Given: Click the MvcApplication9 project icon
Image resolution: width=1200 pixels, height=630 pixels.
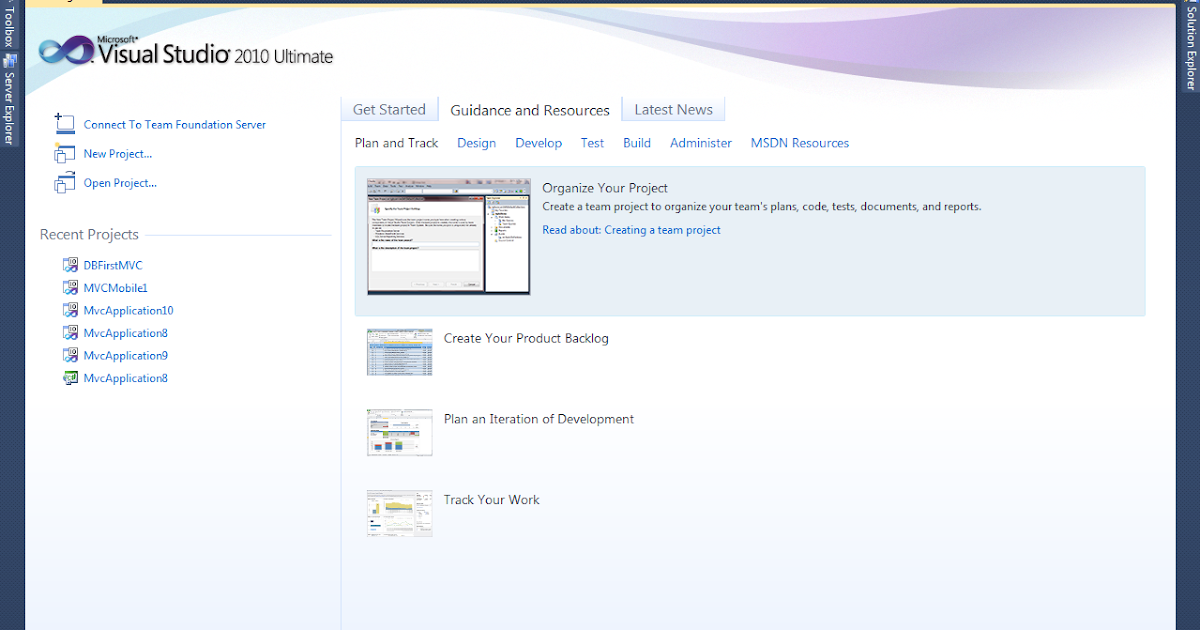Looking at the screenshot, I should 70,355.
